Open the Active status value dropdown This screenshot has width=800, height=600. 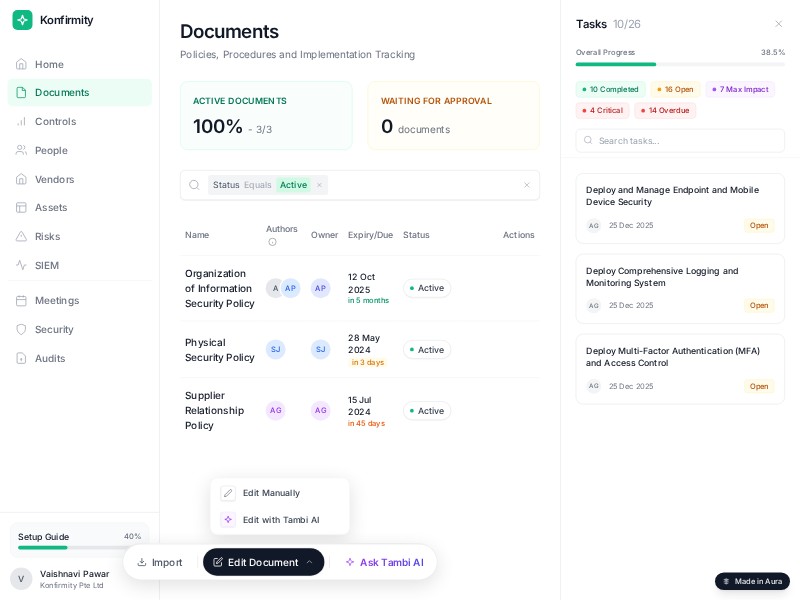click(293, 185)
